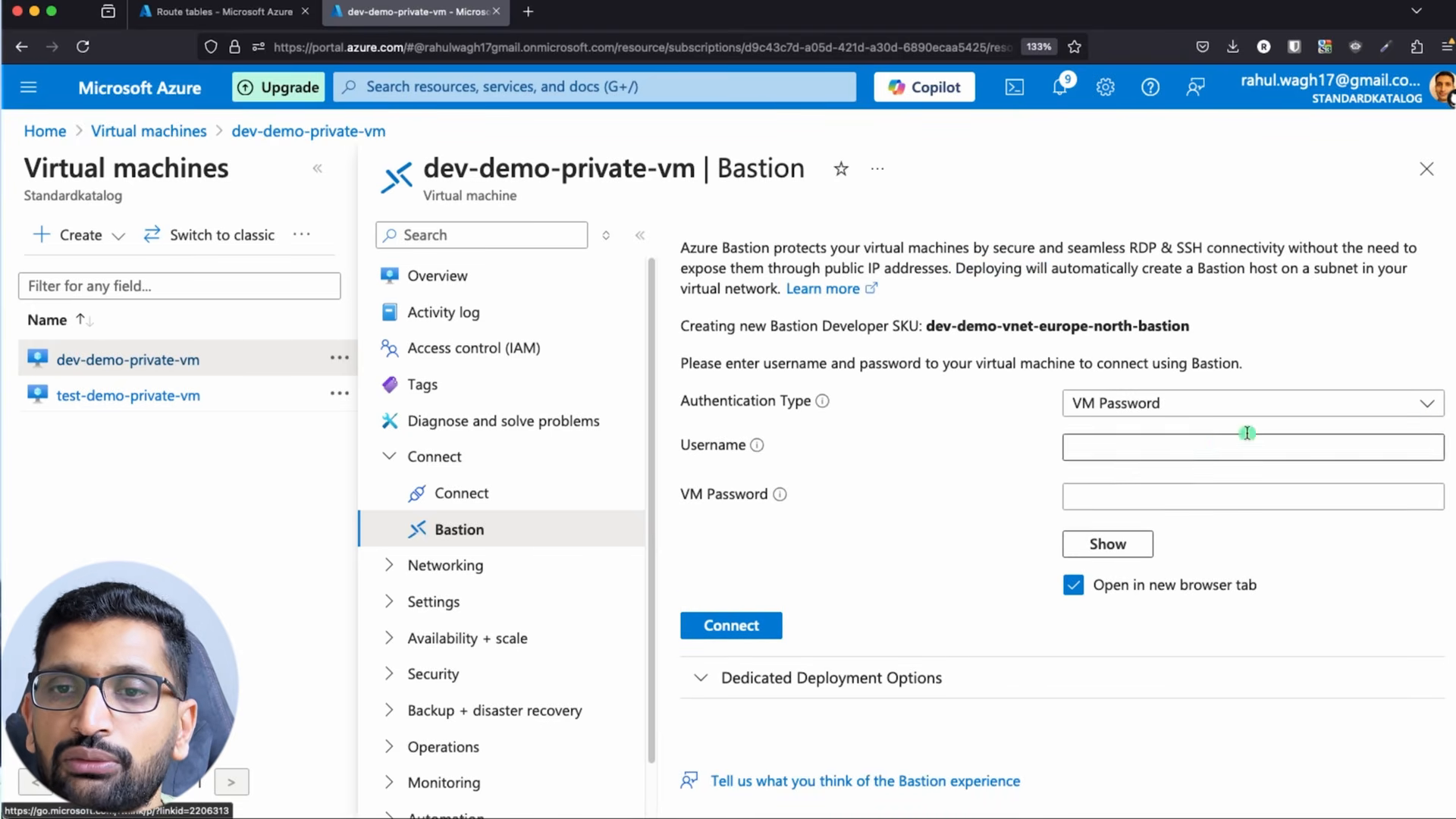Click the Upgrade button
The height and width of the screenshot is (819, 1456).
click(278, 87)
